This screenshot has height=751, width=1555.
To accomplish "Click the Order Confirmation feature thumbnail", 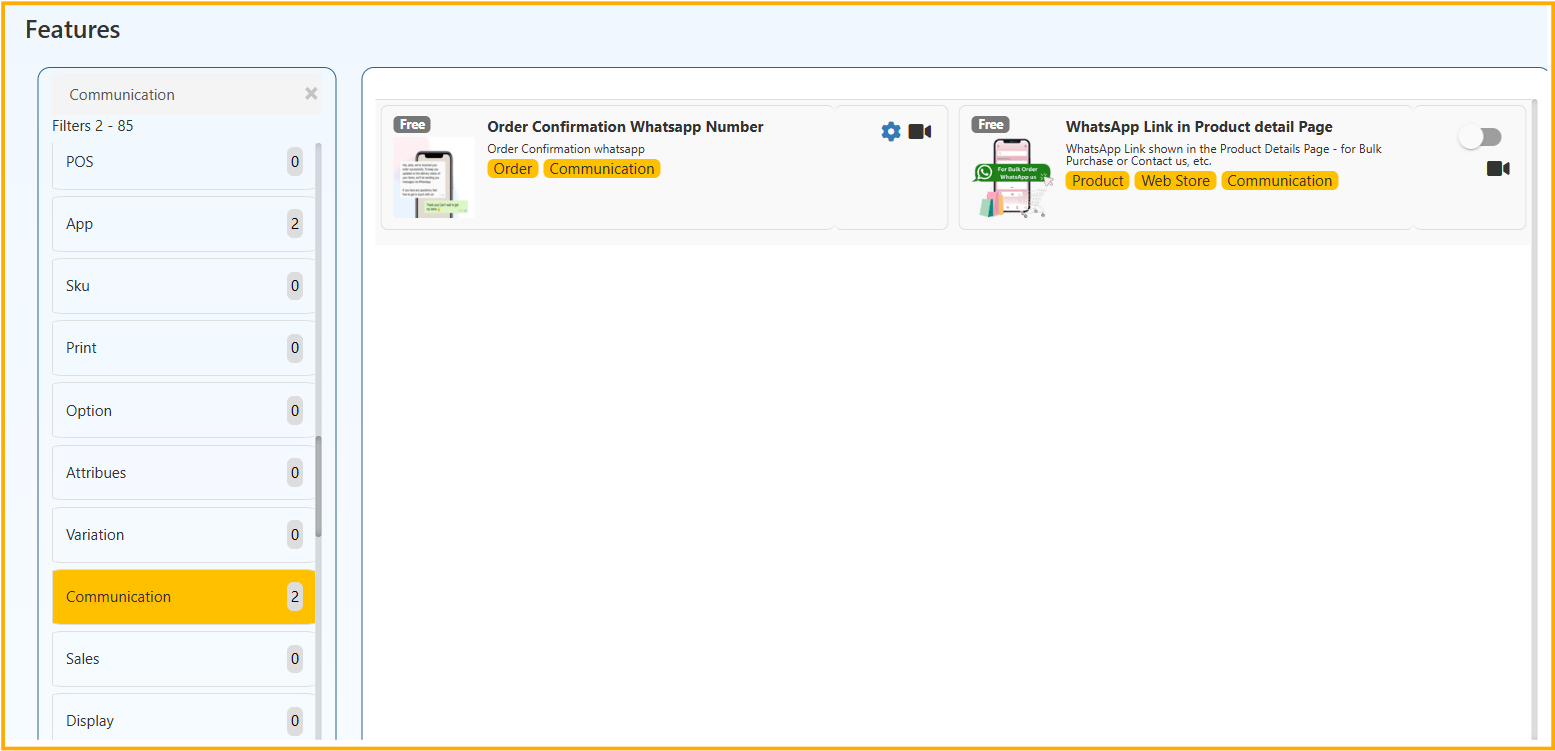I will 434,177.
